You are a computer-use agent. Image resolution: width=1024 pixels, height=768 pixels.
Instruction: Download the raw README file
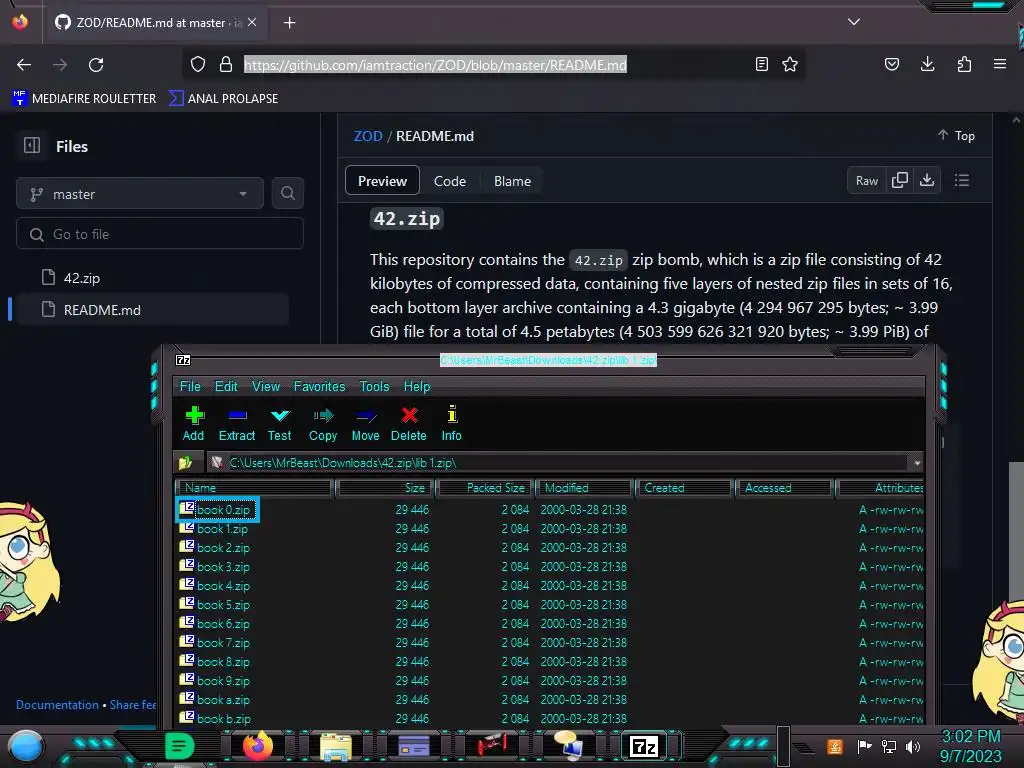tap(927, 180)
